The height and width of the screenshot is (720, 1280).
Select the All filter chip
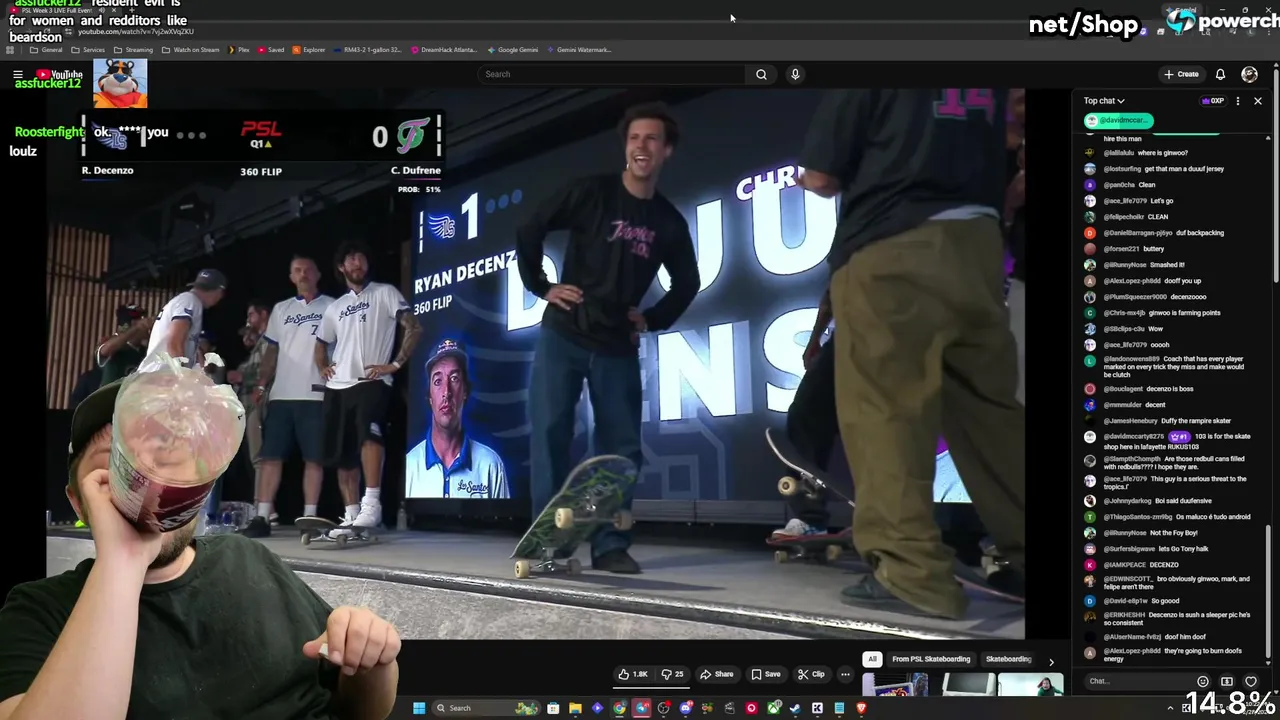click(x=872, y=659)
